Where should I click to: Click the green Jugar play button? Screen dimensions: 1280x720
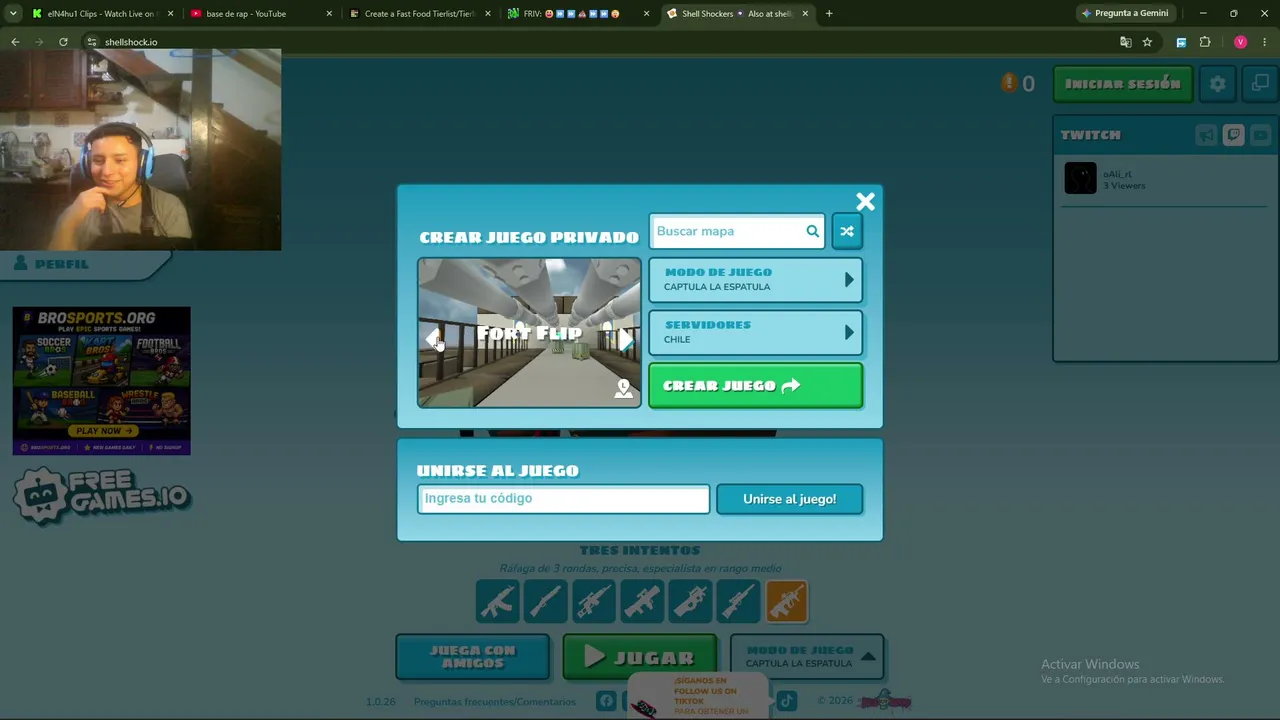pos(640,657)
